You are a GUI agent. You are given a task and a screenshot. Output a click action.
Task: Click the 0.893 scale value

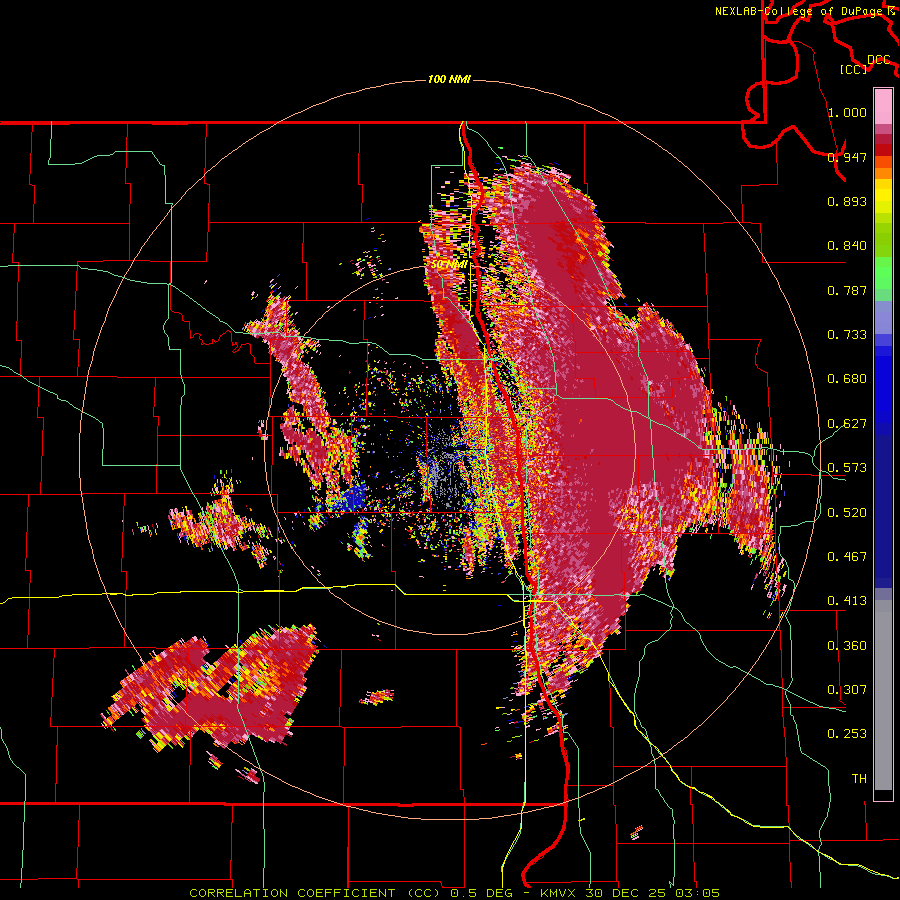[x=847, y=201]
